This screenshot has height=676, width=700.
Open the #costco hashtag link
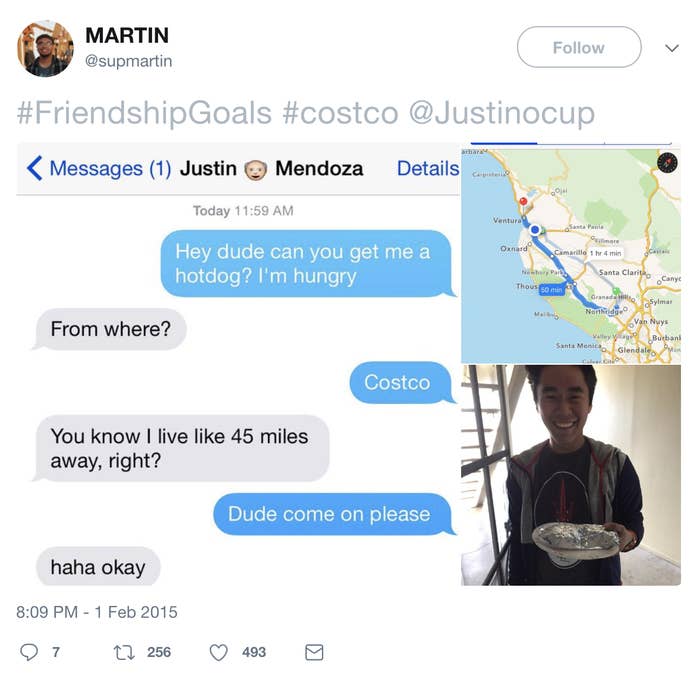pos(340,113)
